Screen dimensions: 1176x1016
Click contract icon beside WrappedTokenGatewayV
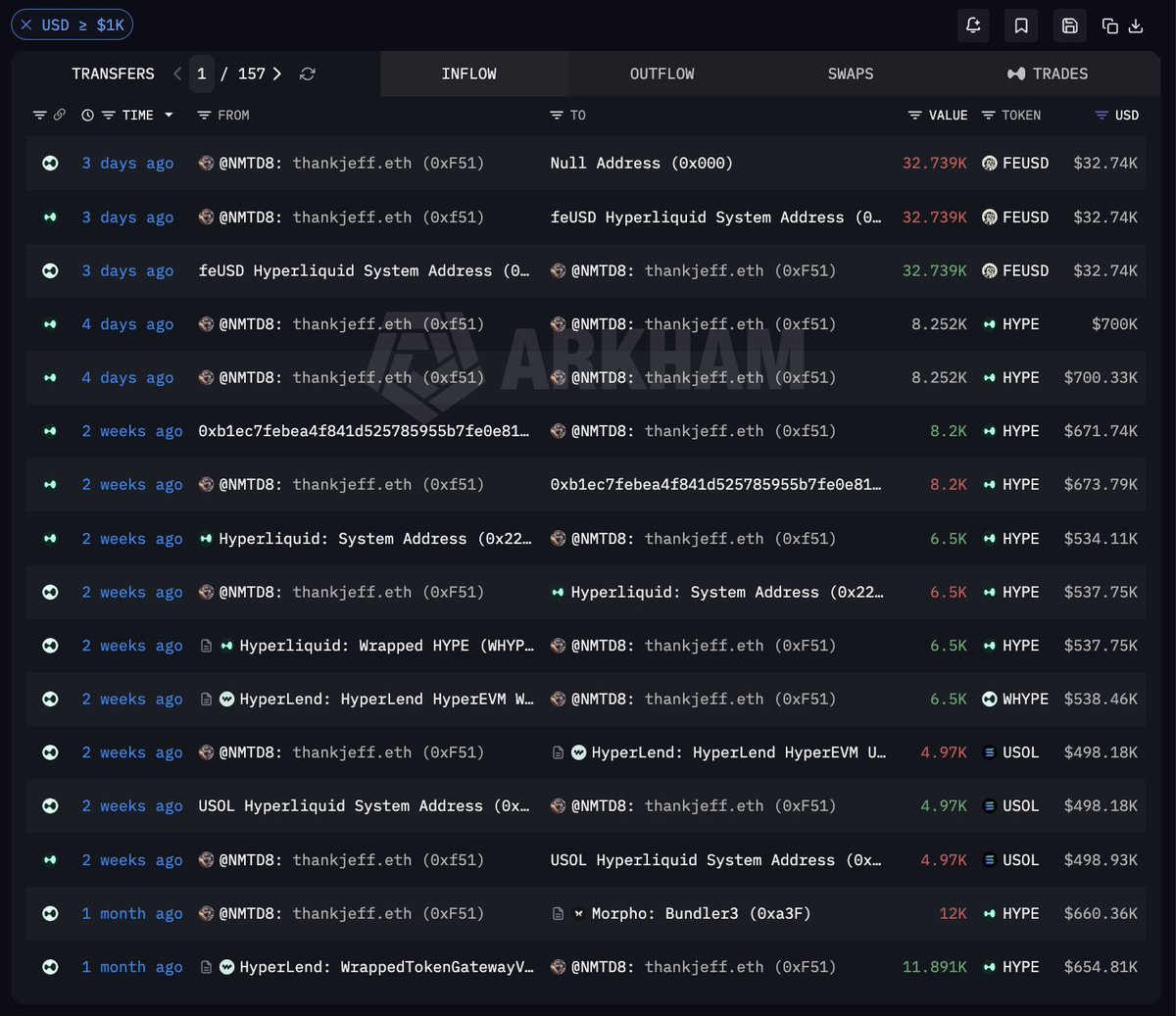pyautogui.click(x=206, y=967)
